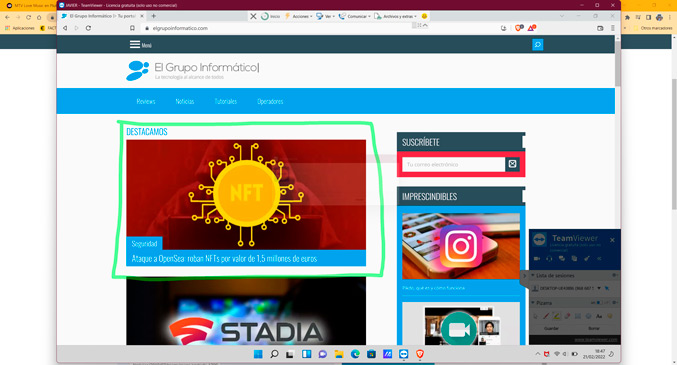Click the smiley feedback icon in TeamViewer toolbar
Viewport: 677px width, 365px height.
pyautogui.click(x=424, y=16)
